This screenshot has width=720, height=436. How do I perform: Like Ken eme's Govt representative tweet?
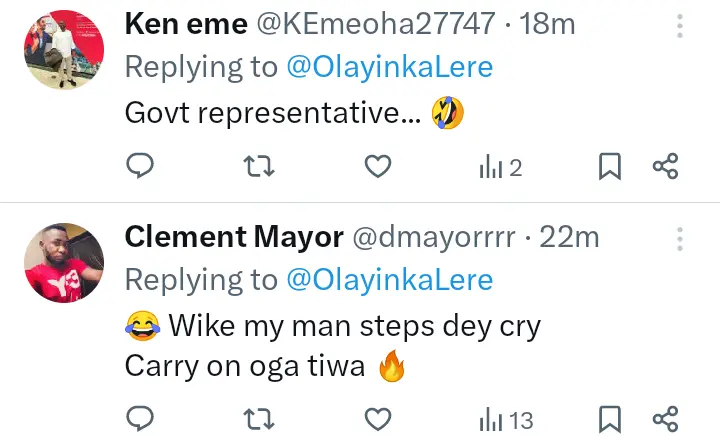point(377,168)
